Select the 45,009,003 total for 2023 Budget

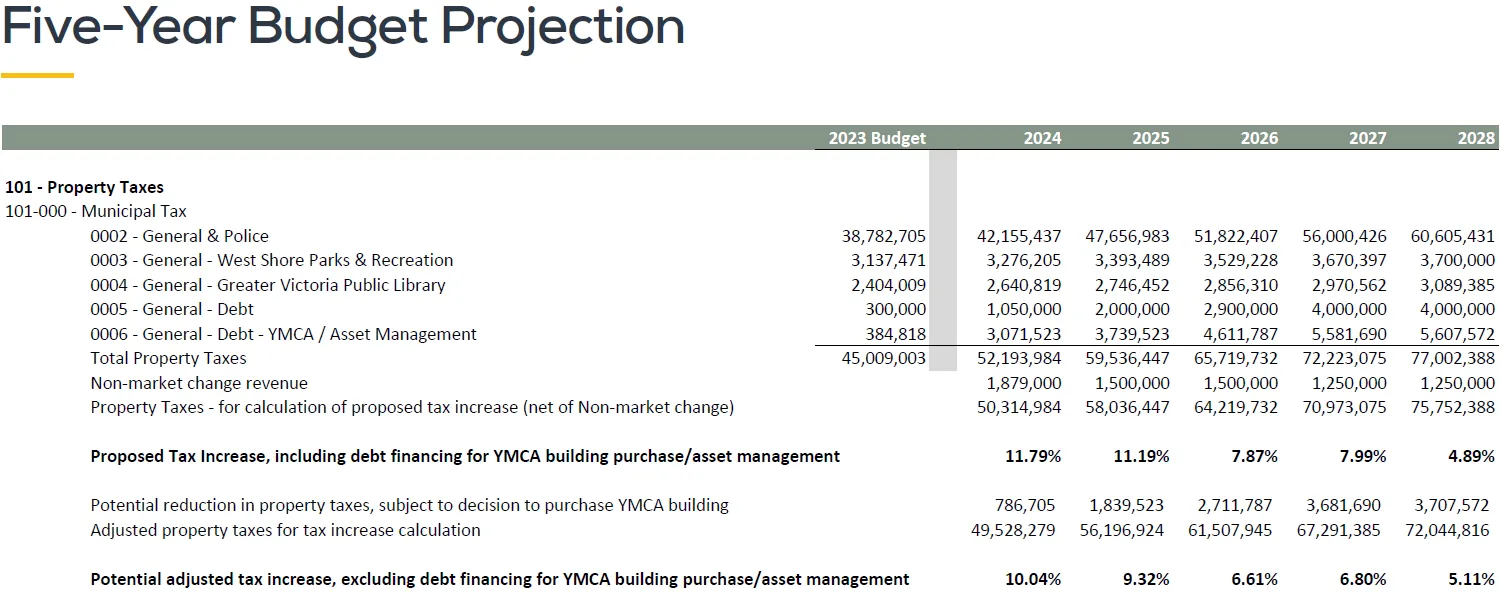(884, 358)
